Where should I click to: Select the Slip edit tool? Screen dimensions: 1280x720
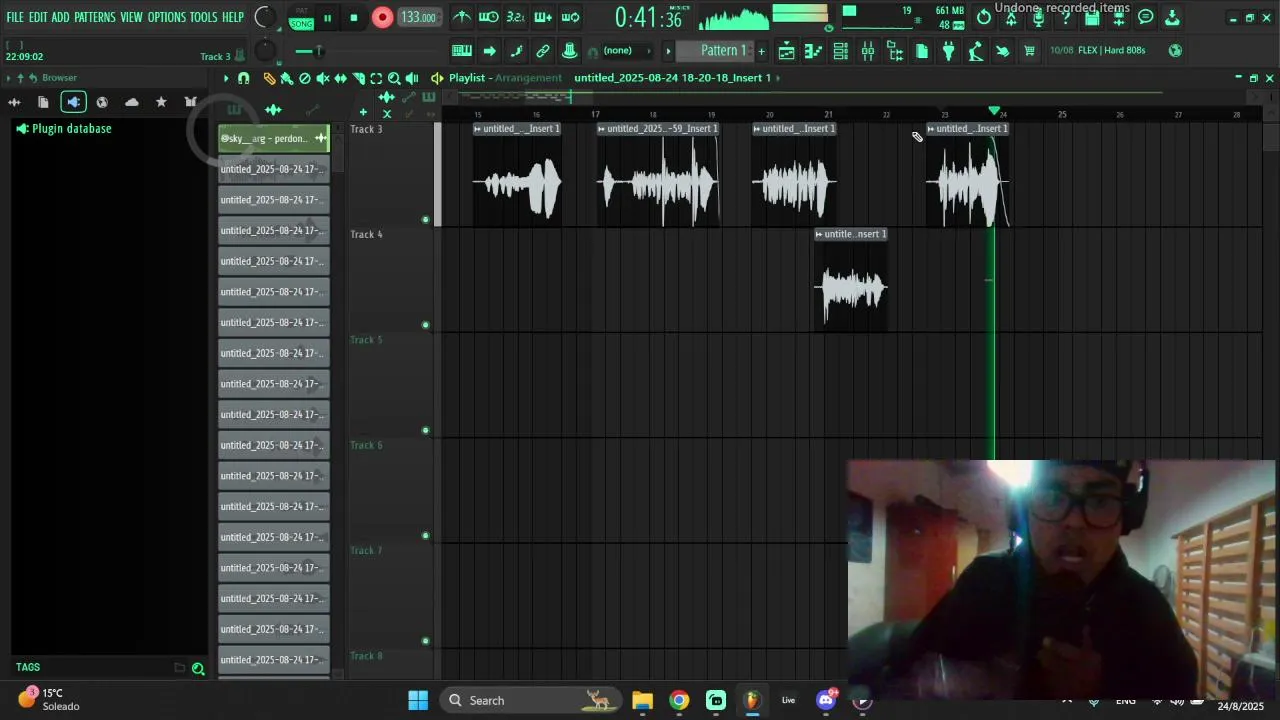point(341,78)
